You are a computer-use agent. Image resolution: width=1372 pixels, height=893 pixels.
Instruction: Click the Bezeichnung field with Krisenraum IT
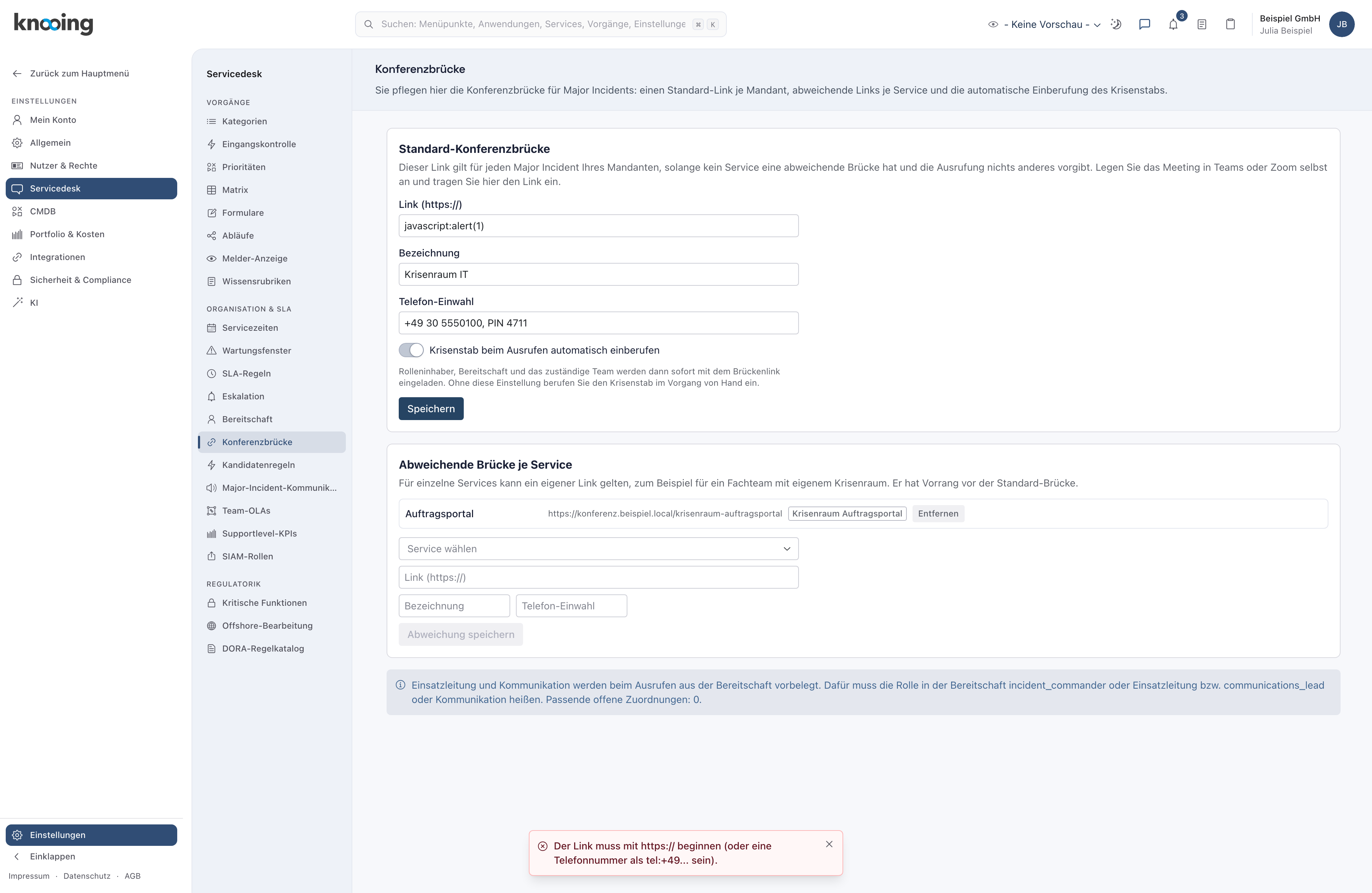click(x=598, y=274)
